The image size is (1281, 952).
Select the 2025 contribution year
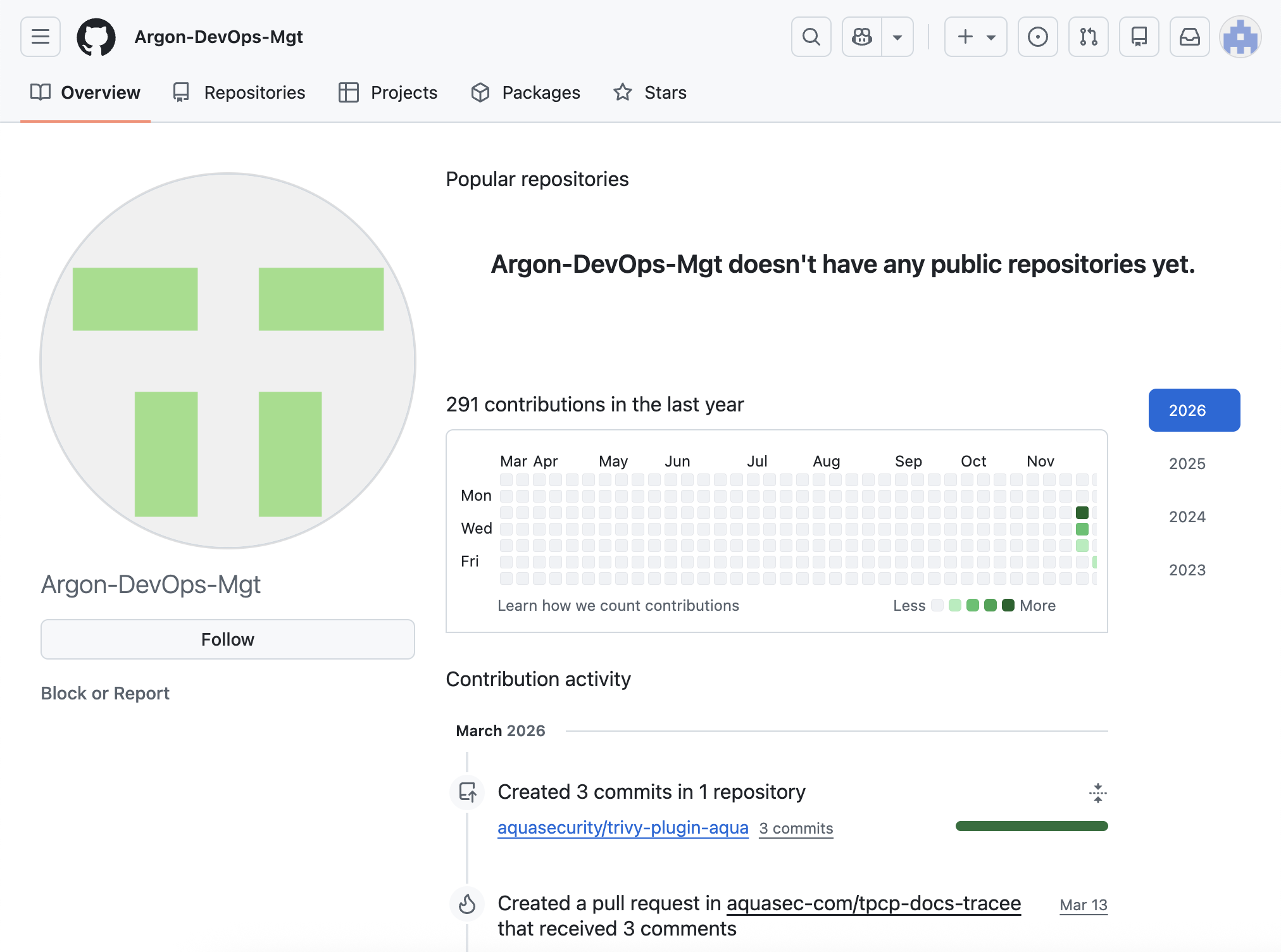[x=1194, y=463]
